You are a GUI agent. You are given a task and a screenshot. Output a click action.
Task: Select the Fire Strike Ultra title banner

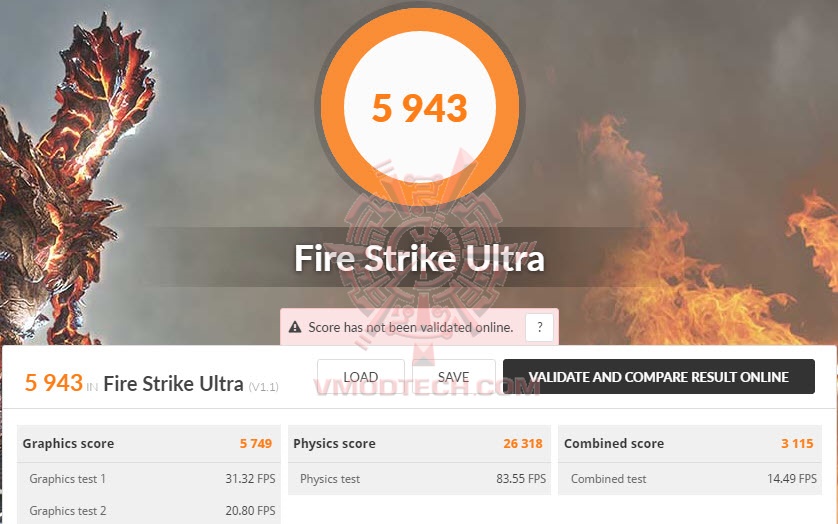coord(420,258)
